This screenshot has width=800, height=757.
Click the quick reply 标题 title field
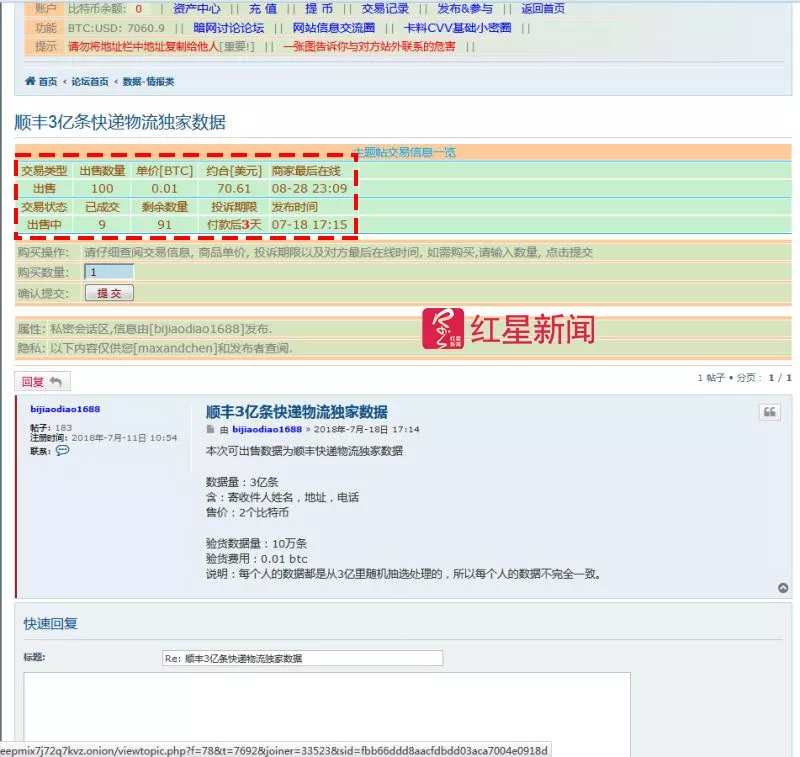(x=300, y=657)
